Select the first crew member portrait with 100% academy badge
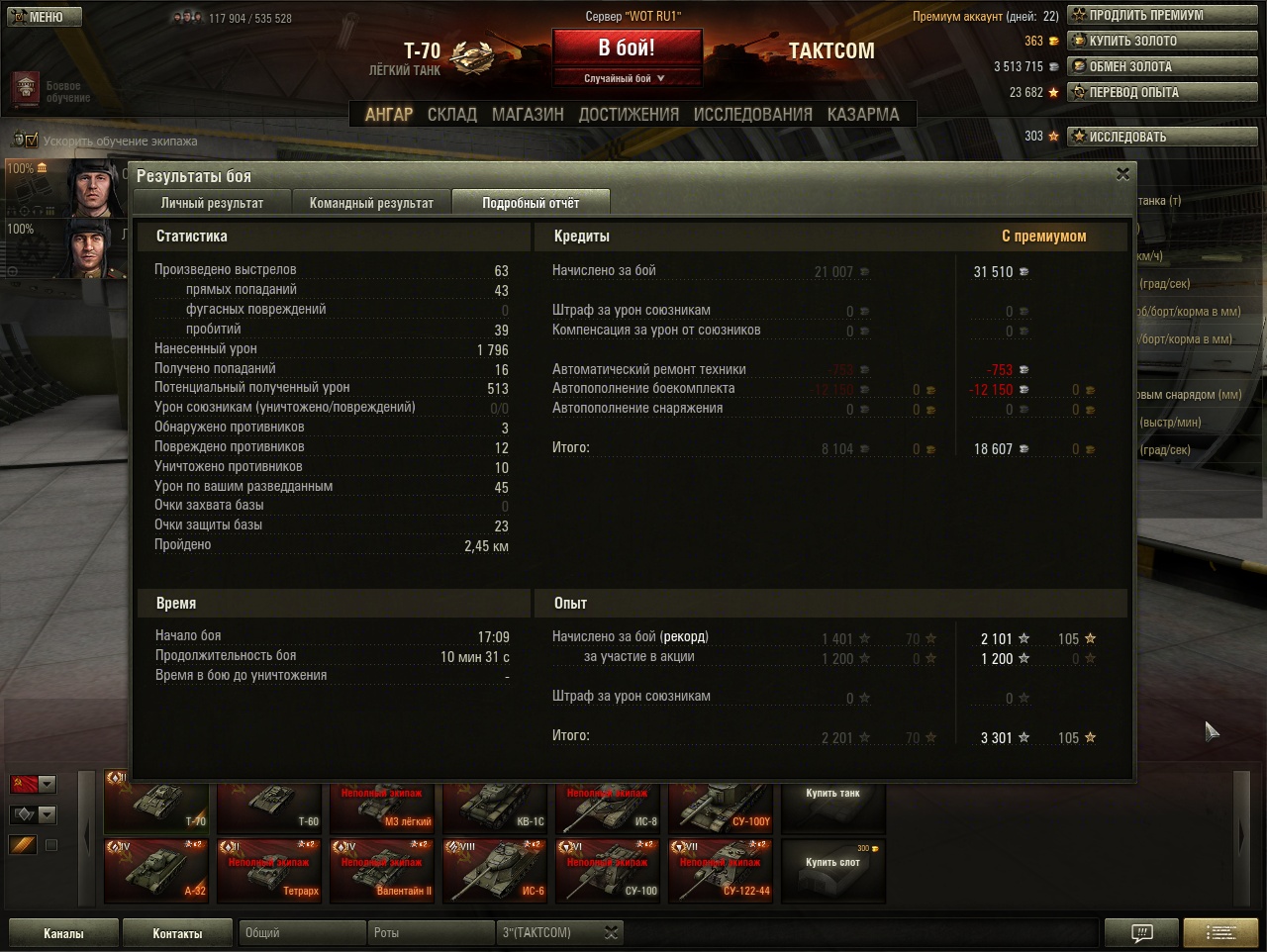This screenshot has height=952, width=1267. pos(97,188)
